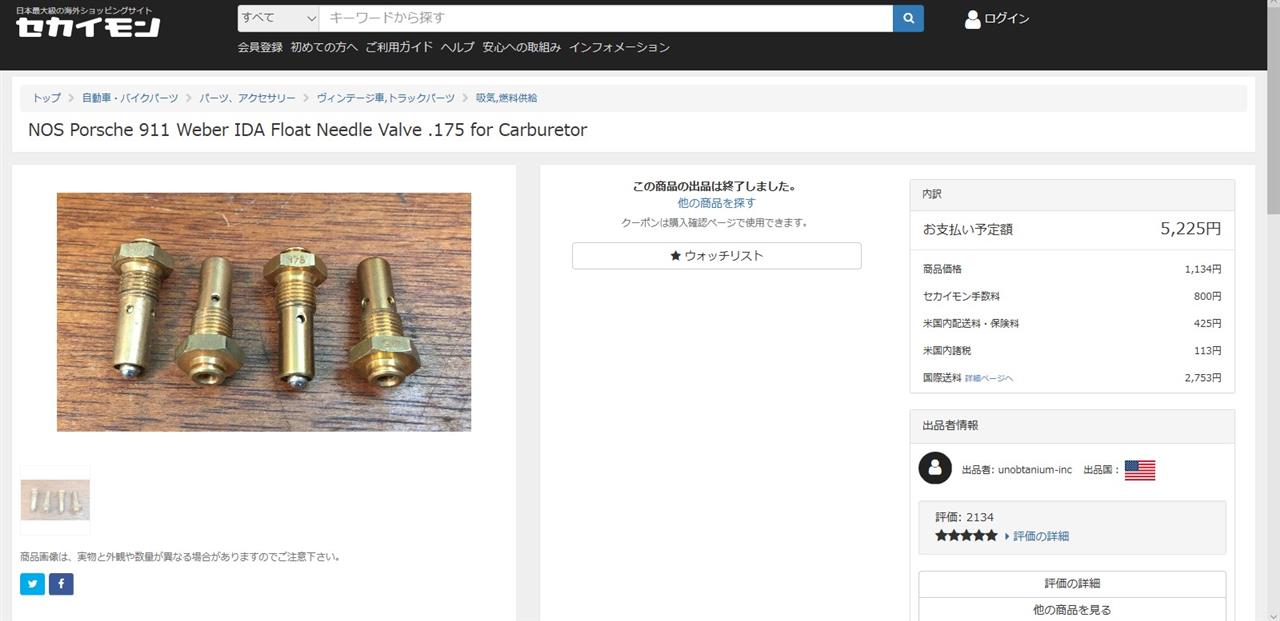1280x621 pixels.
Task: Go to パーツ、アクセサリー breadcrumb
Action: point(248,98)
